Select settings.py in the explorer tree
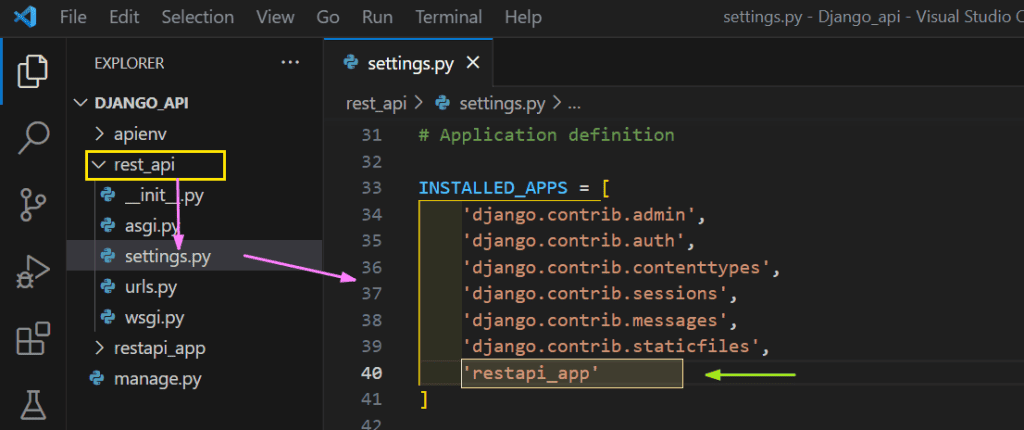Viewport: 1024px width, 430px height. [x=195, y=256]
